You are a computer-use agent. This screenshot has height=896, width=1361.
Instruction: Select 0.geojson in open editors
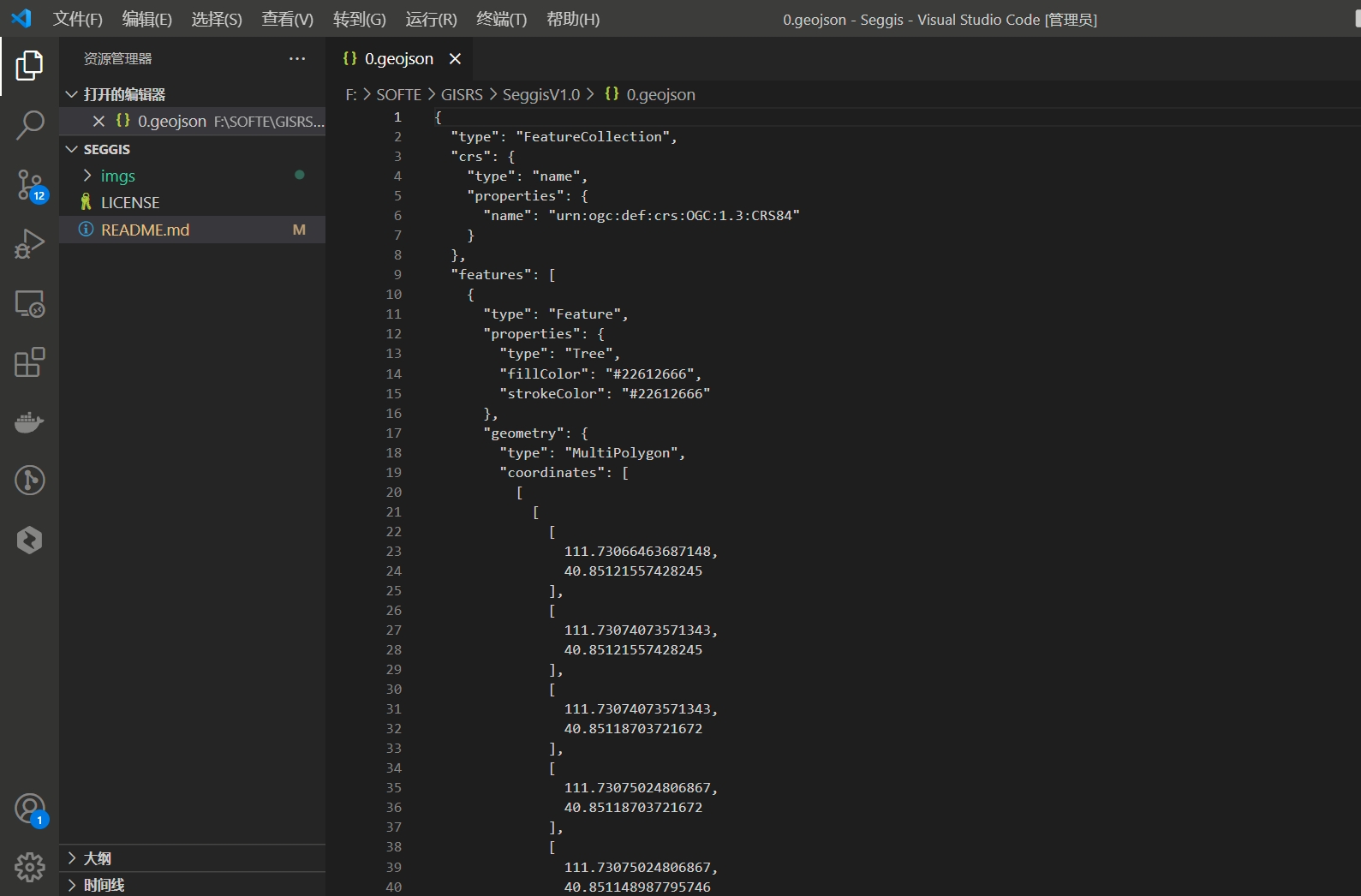click(192, 121)
